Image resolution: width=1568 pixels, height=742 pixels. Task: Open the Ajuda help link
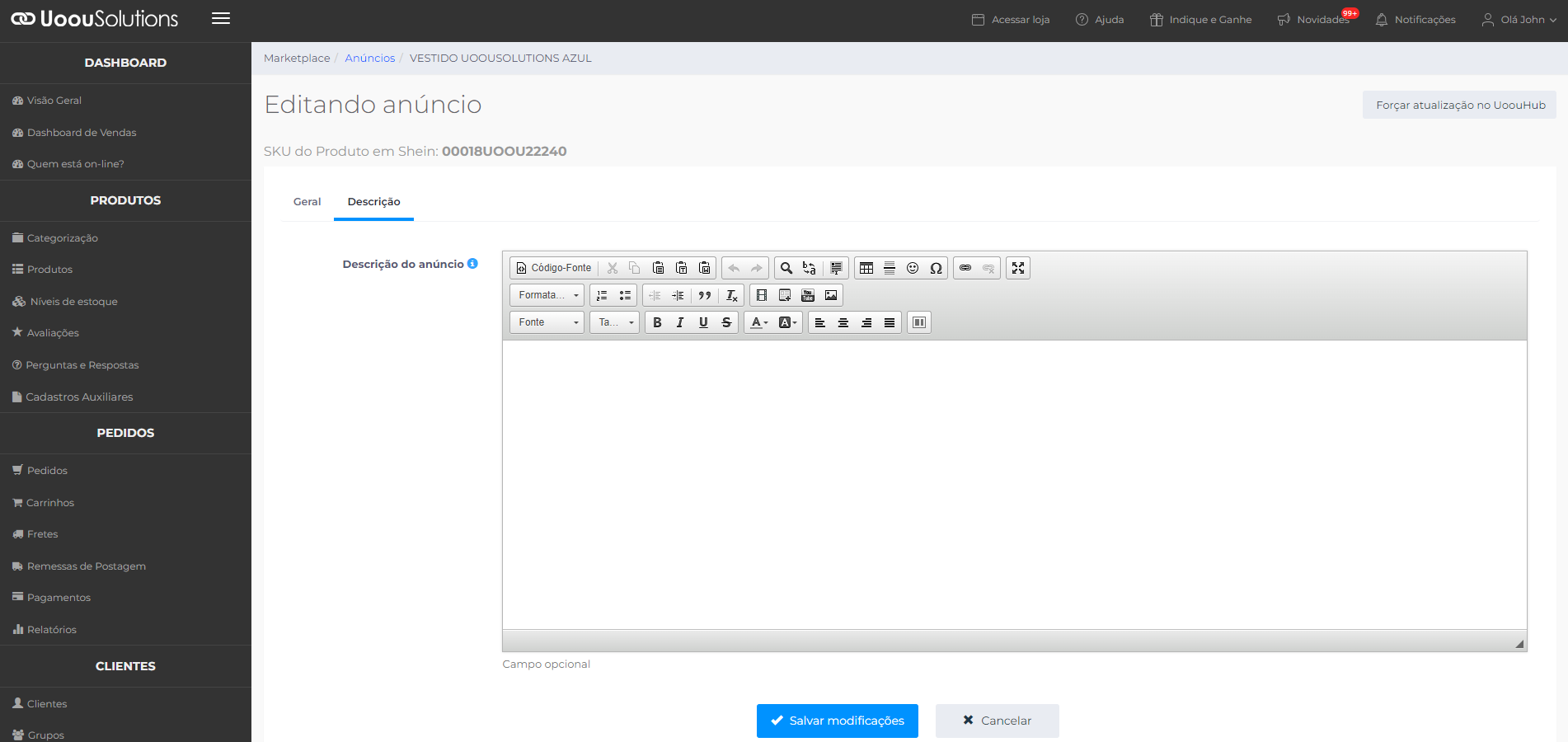[1100, 20]
